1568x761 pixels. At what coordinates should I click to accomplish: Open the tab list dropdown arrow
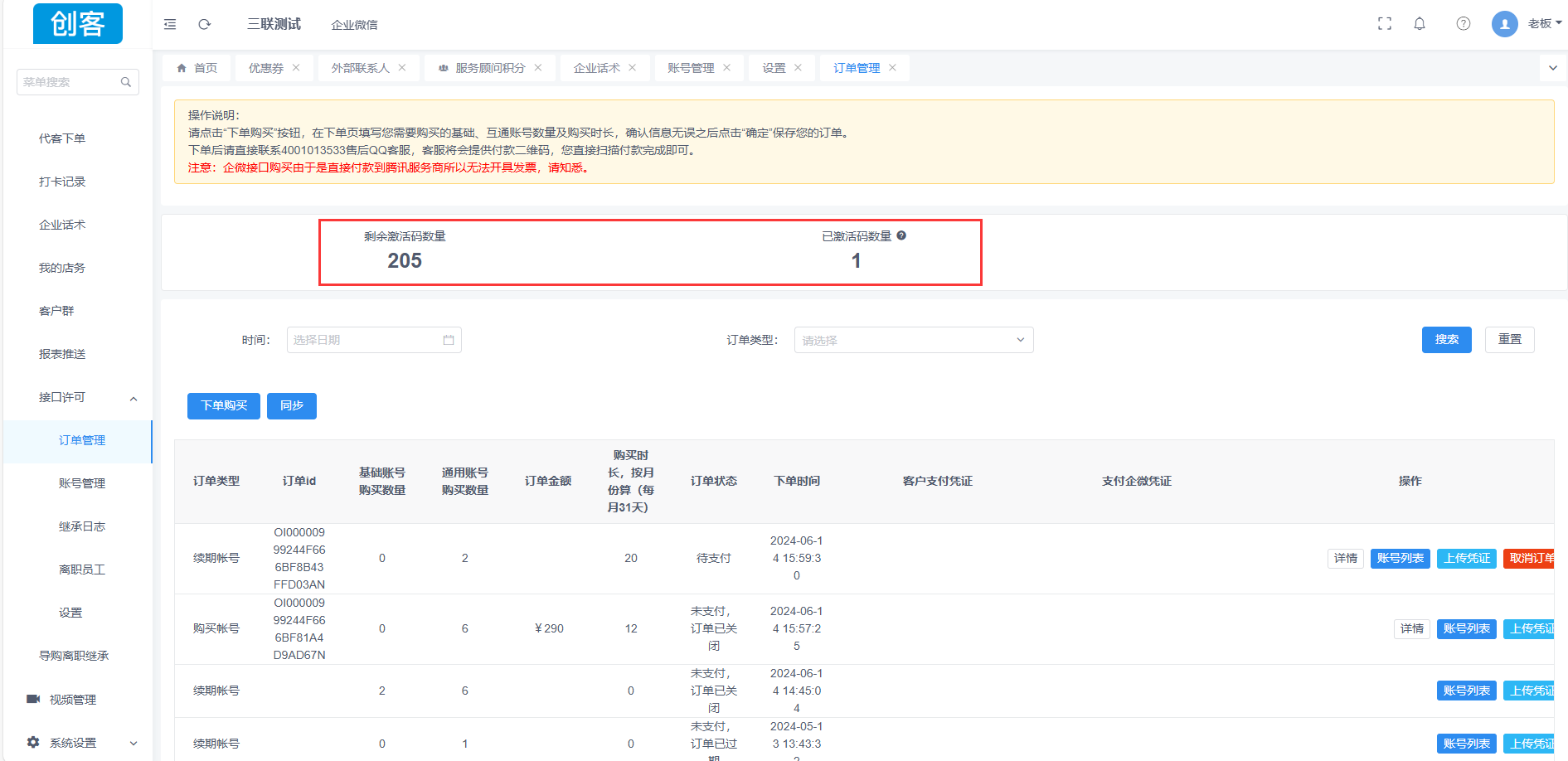point(1552,68)
